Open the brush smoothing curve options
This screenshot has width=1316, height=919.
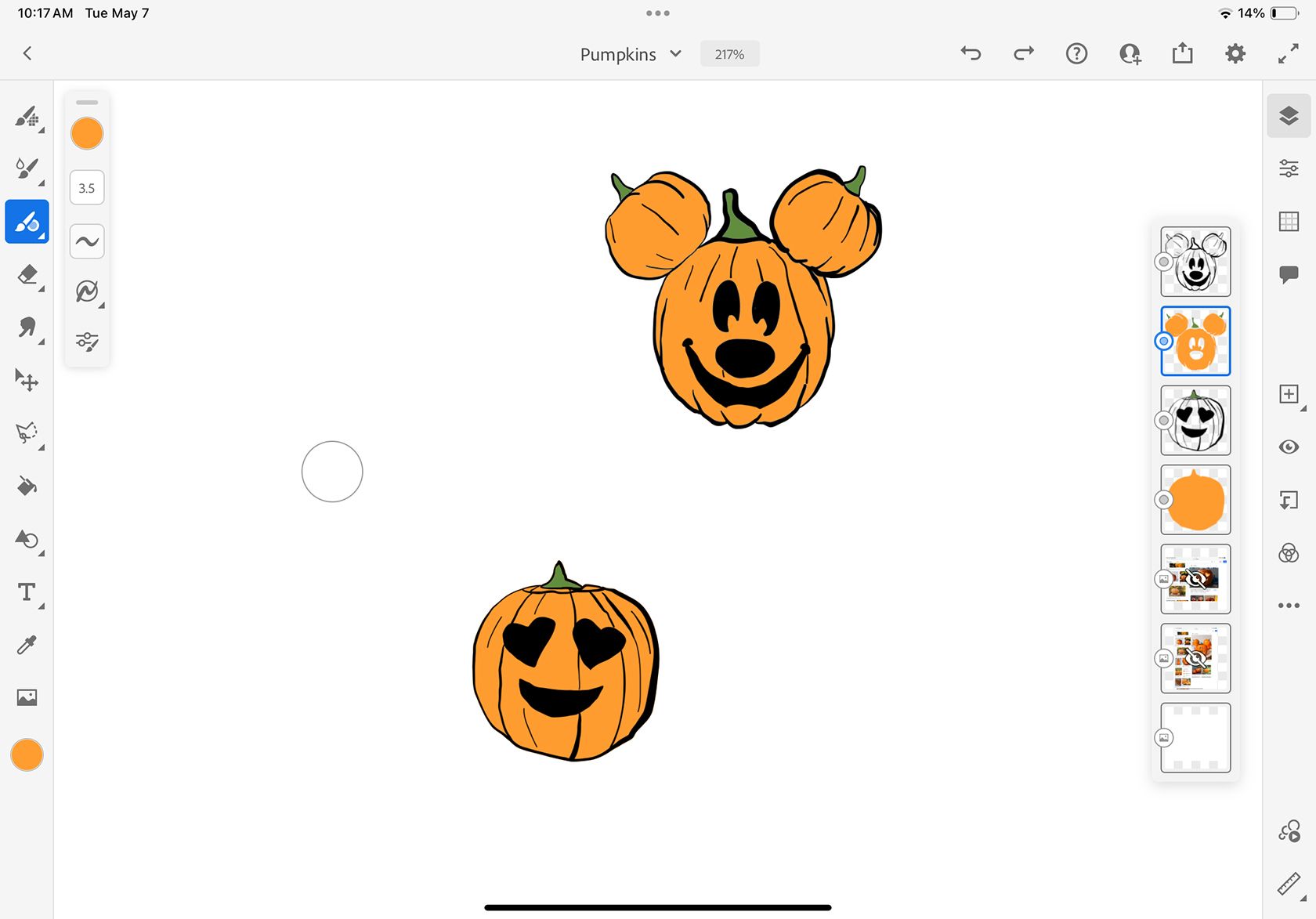(87, 241)
